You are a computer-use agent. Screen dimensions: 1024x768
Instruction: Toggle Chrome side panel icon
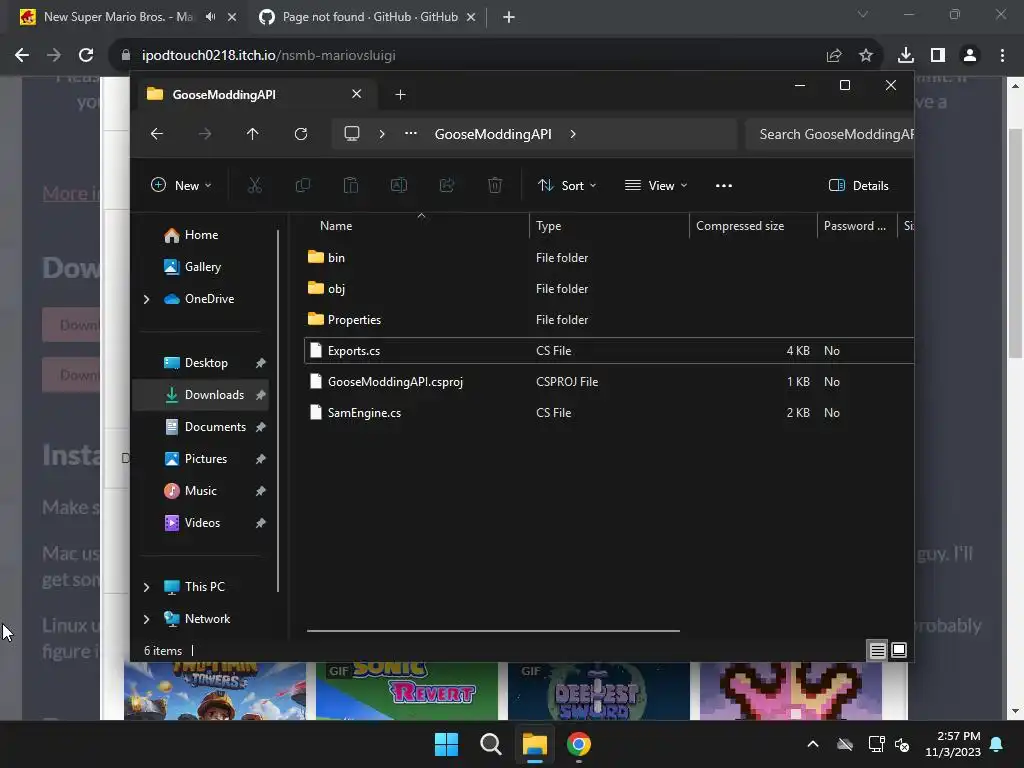click(x=938, y=56)
